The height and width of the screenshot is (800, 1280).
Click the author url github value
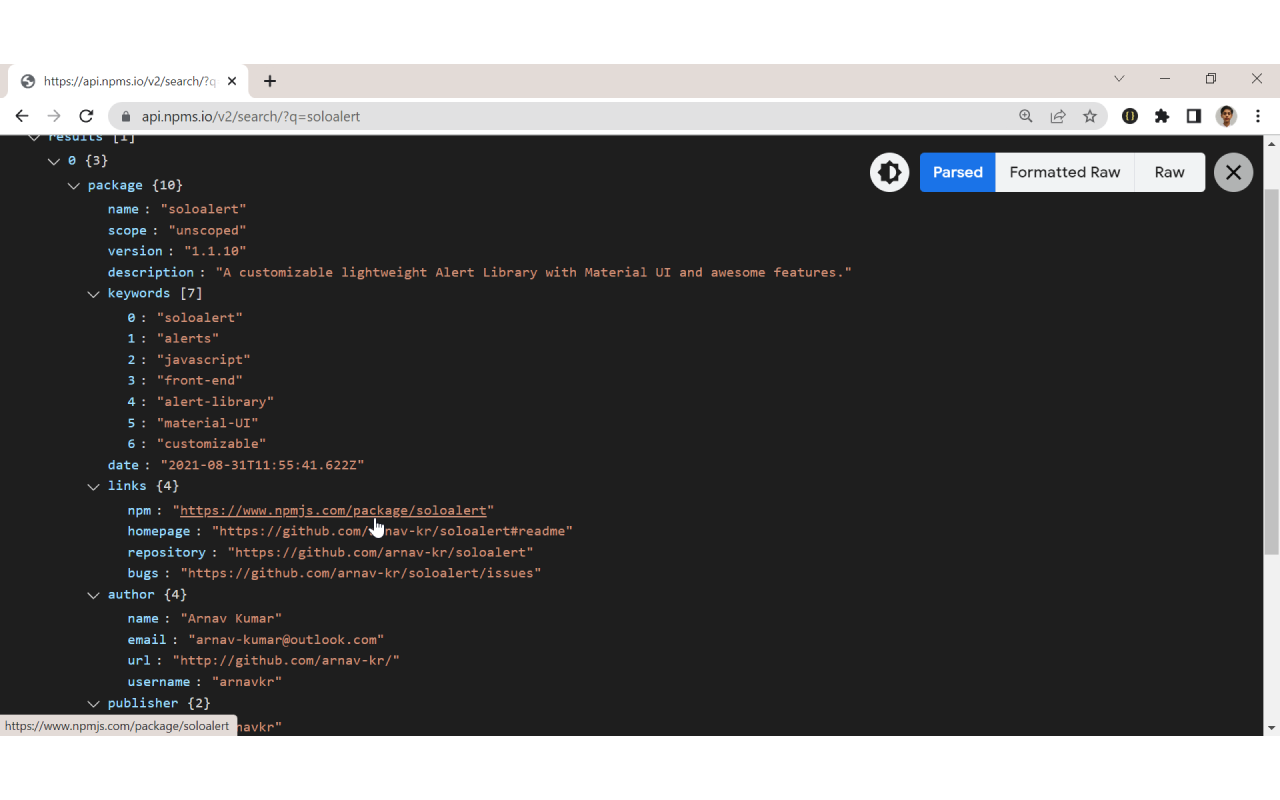coord(286,660)
